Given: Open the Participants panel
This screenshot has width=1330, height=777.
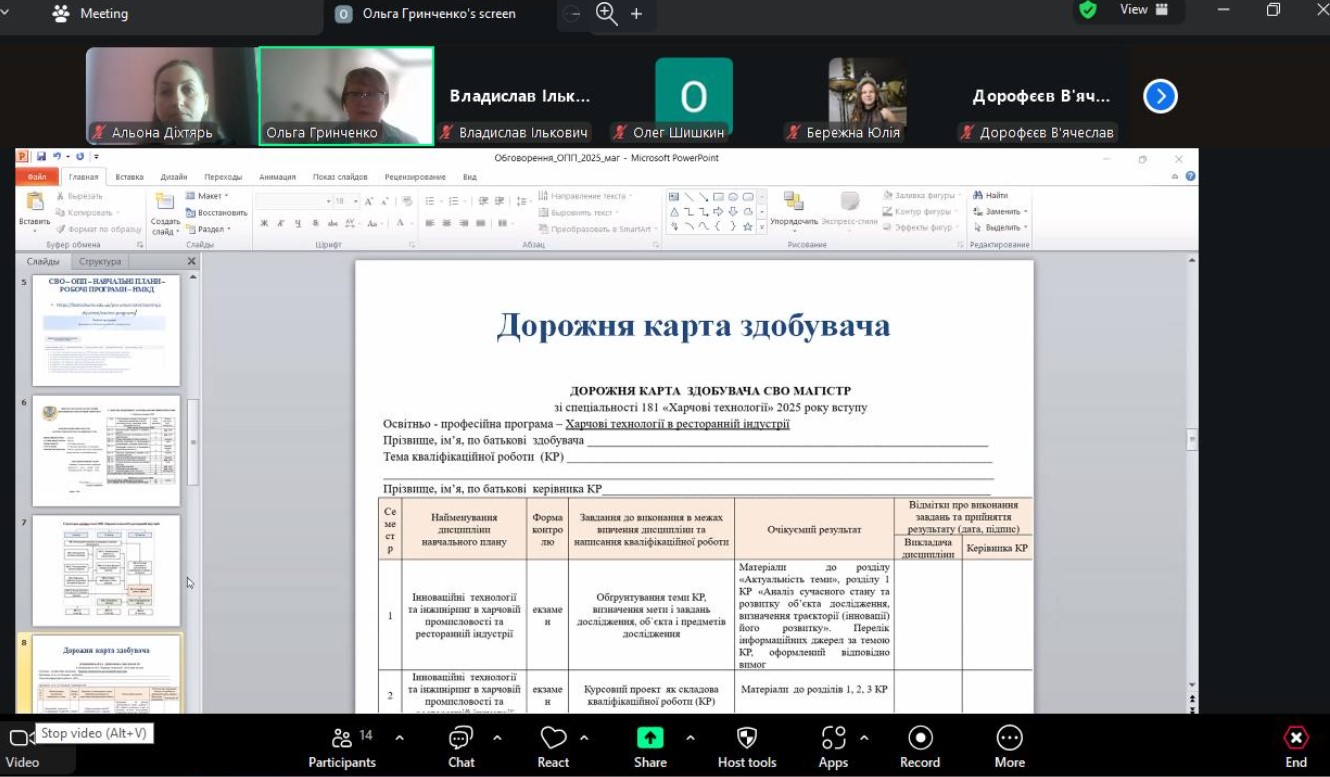Looking at the screenshot, I should pos(342,747).
